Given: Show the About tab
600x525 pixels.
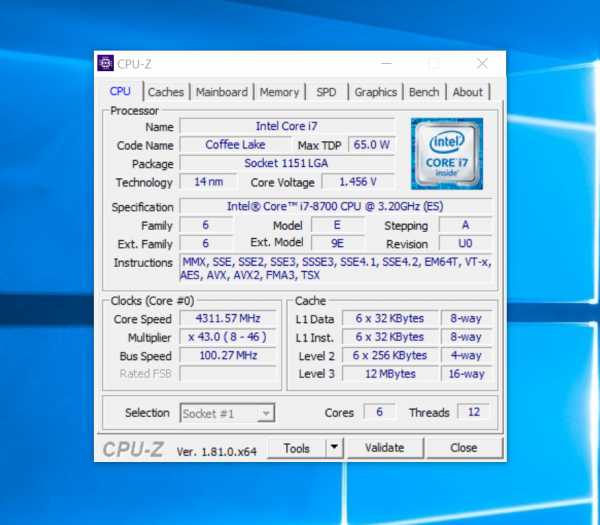Looking at the screenshot, I should click(468, 92).
